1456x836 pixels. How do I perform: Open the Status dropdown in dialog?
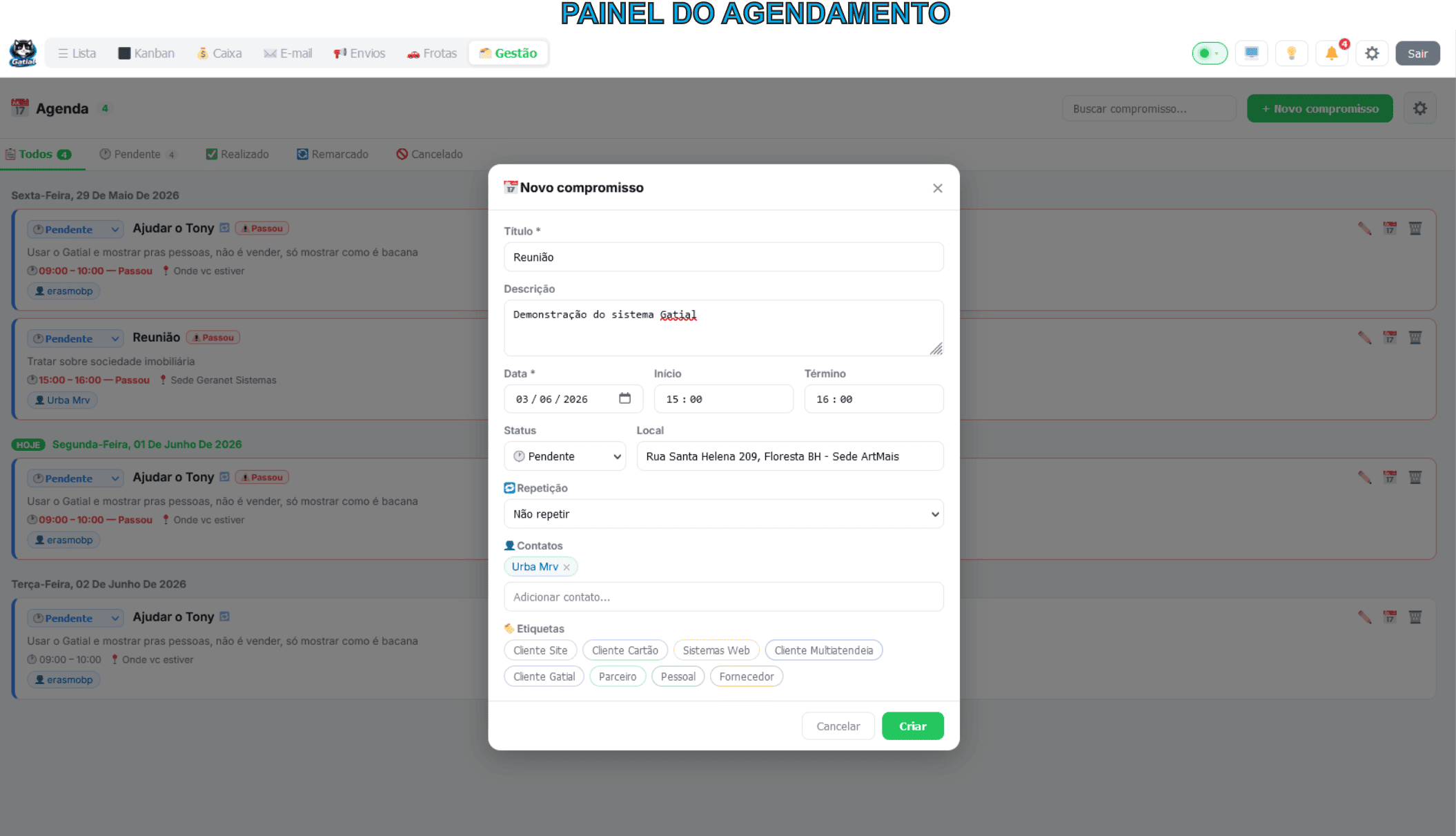(565, 456)
